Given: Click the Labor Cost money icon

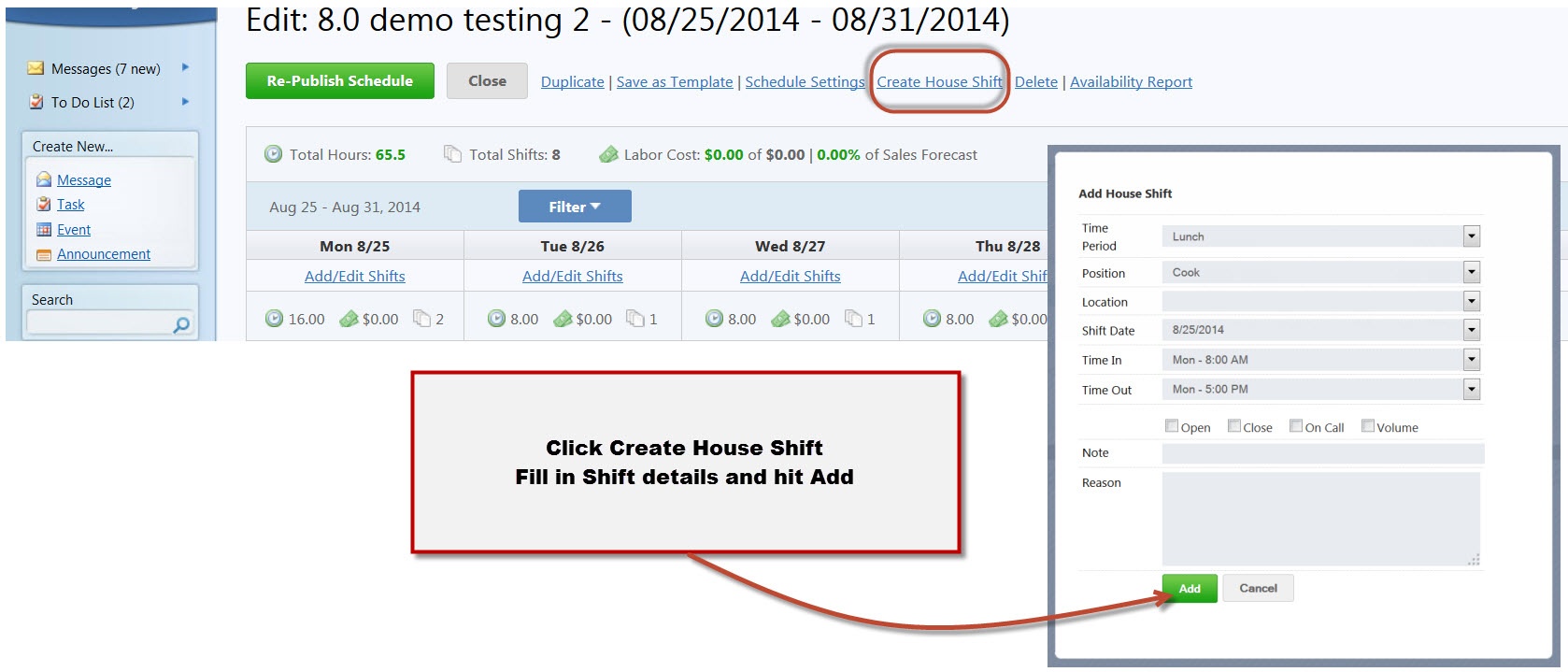Looking at the screenshot, I should pos(608,154).
